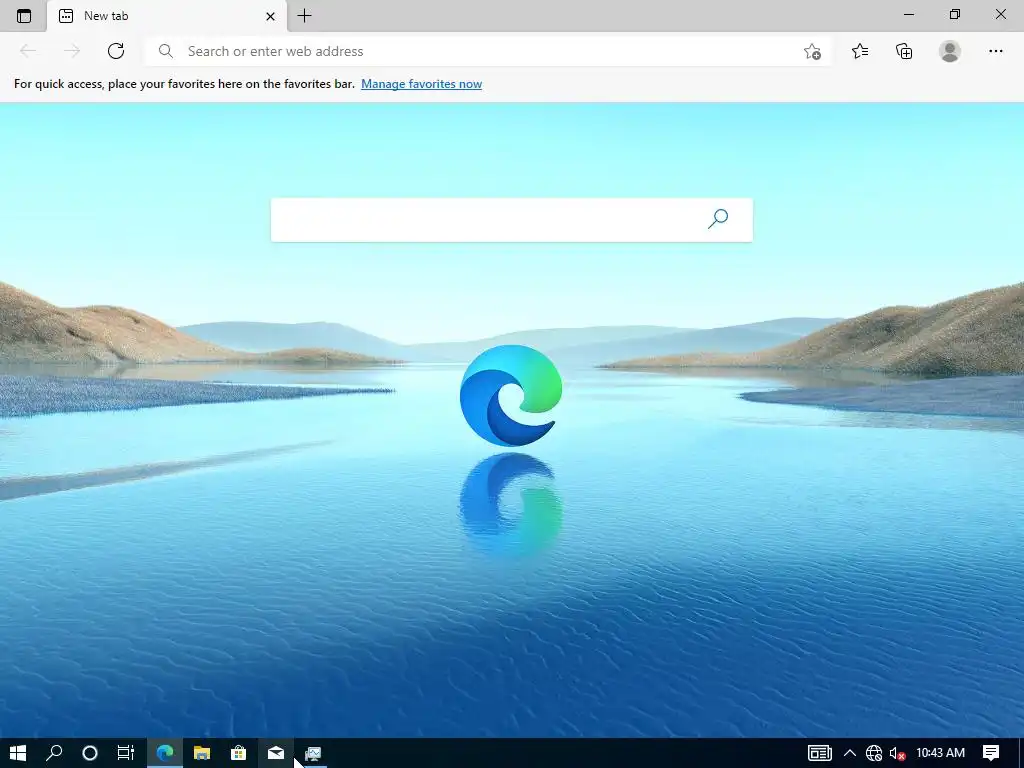Open muted volume tray icon
The image size is (1024, 768).
click(x=897, y=754)
